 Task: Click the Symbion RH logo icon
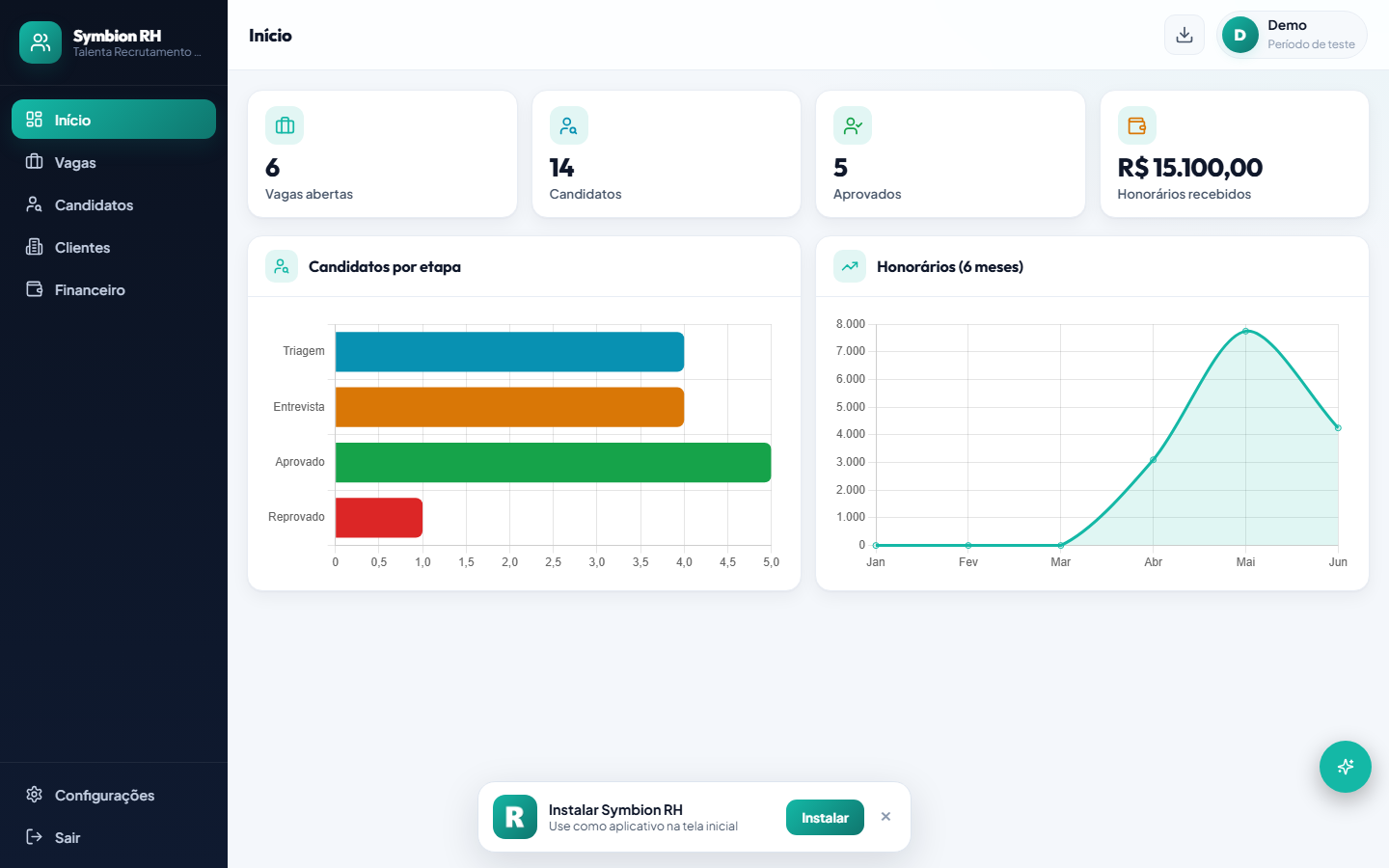pyautogui.click(x=41, y=42)
